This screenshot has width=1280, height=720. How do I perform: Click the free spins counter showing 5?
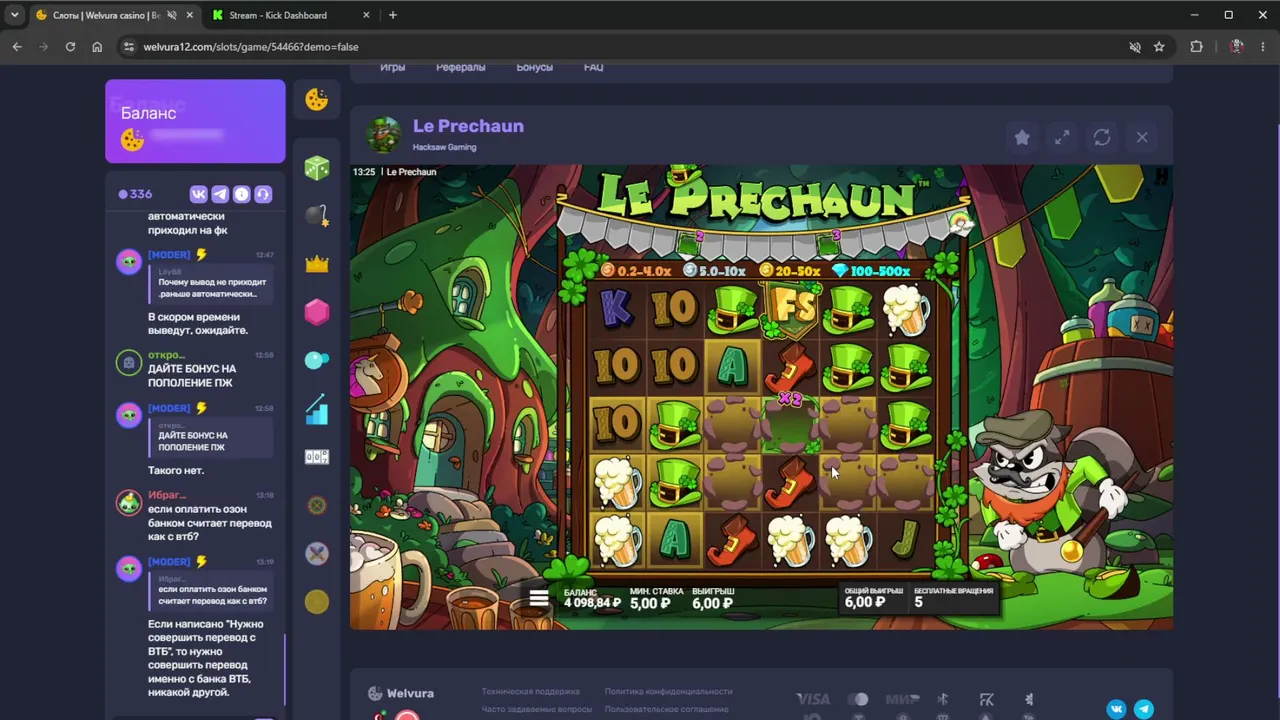click(919, 603)
